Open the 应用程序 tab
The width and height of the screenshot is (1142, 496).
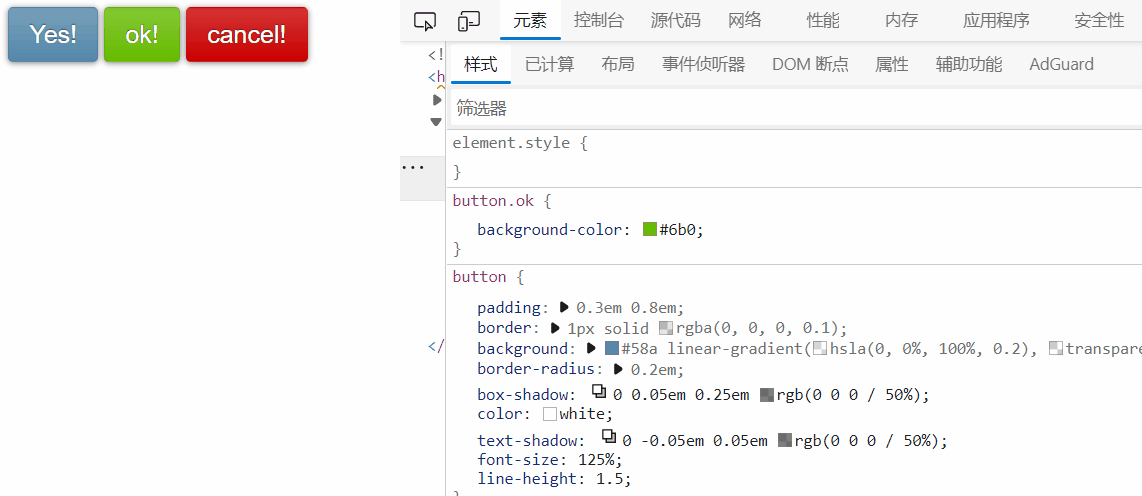click(x=996, y=20)
